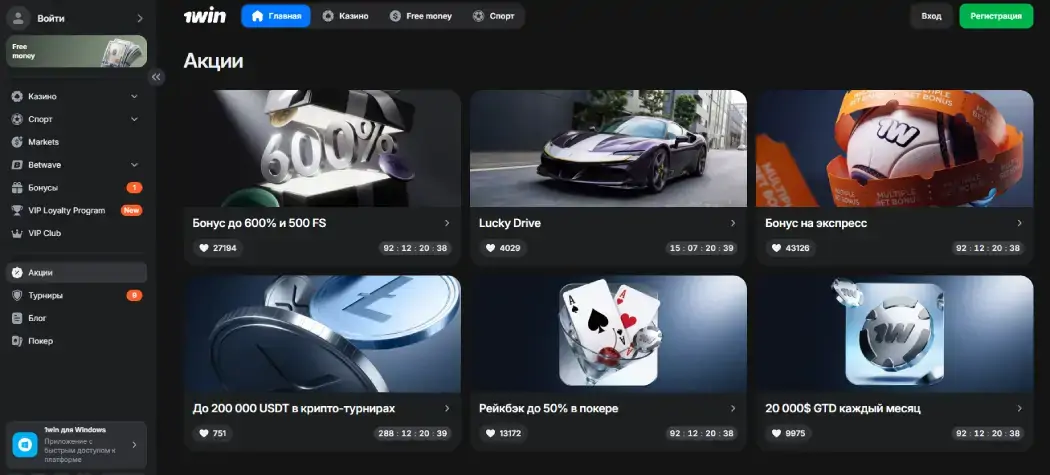Open arrow next to До 200 000 USDT
1050x475 pixels.
447,408
